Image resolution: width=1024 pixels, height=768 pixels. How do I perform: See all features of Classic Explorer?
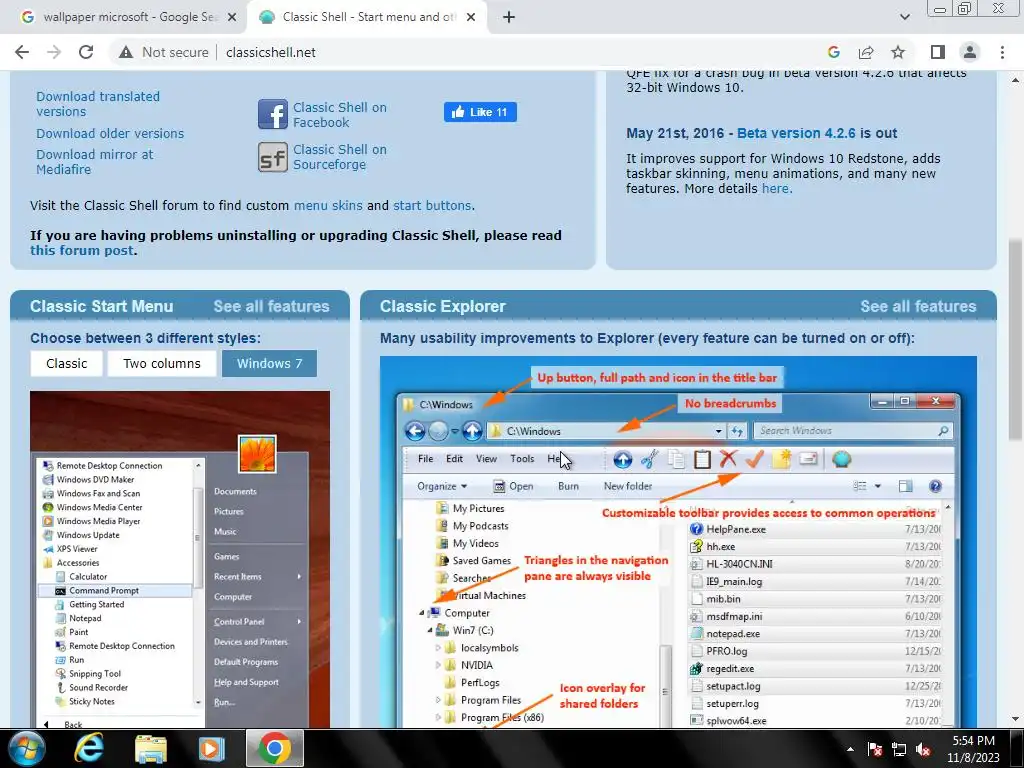click(x=918, y=306)
